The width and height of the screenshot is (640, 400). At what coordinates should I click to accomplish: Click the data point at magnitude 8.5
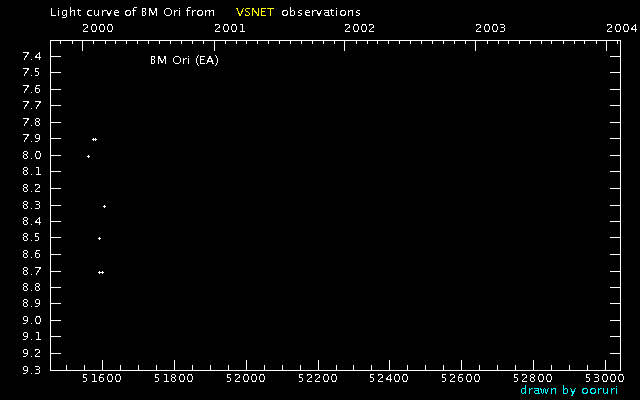[x=99, y=238]
